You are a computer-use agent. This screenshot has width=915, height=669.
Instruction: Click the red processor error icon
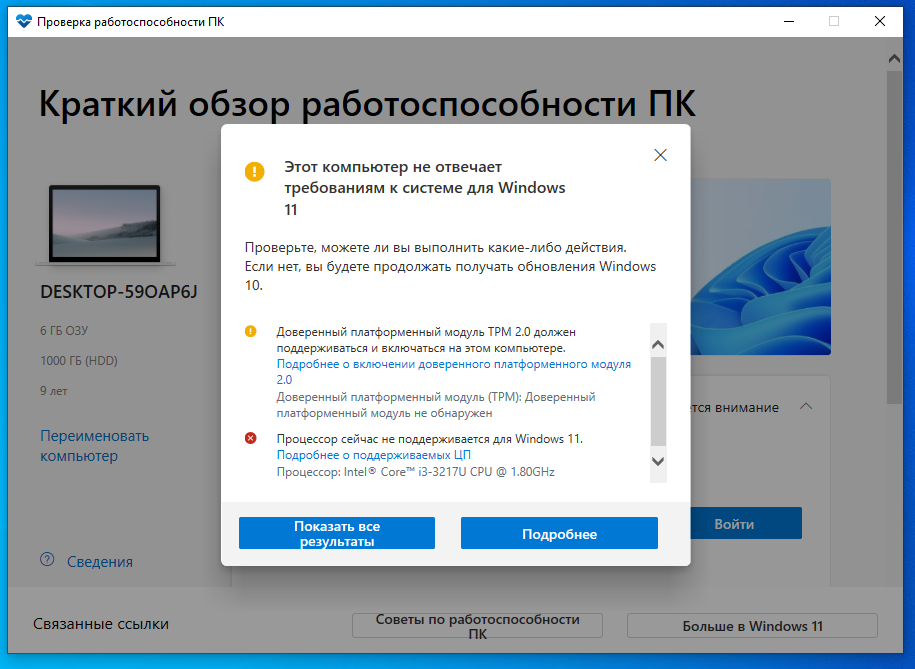250,438
